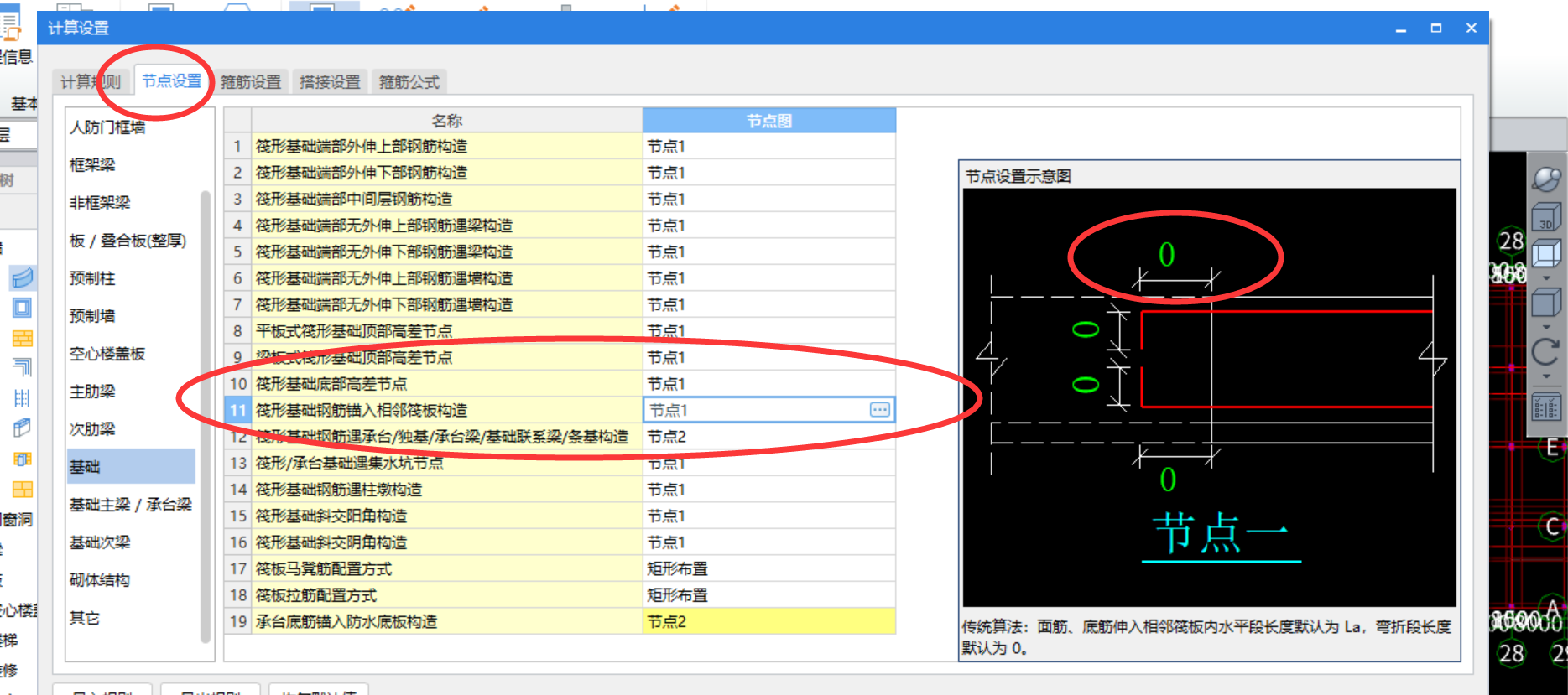Open the checklist display settings icon
Screen dimensions: 1568x695
coord(1546,407)
